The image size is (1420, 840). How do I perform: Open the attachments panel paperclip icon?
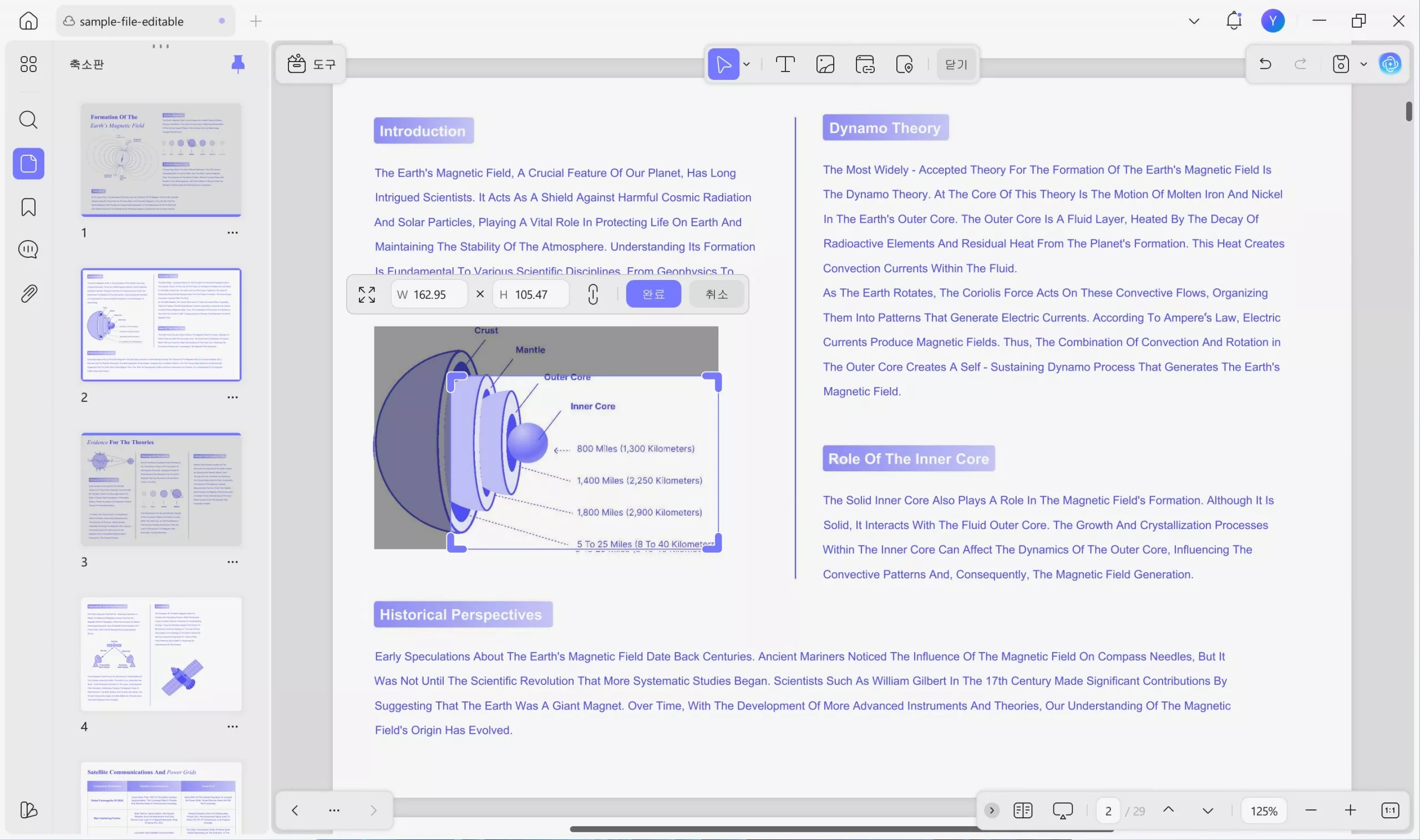(x=28, y=293)
